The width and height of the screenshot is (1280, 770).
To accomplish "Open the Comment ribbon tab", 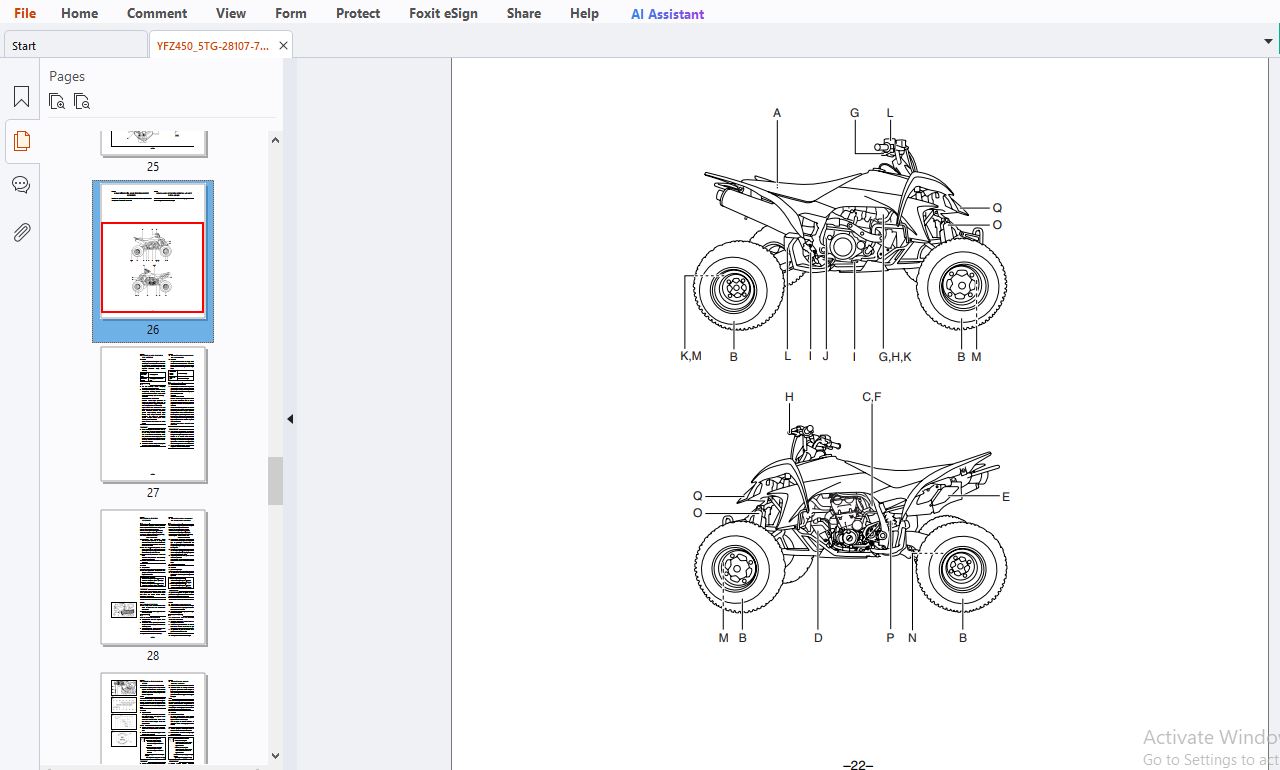I will pyautogui.click(x=157, y=13).
